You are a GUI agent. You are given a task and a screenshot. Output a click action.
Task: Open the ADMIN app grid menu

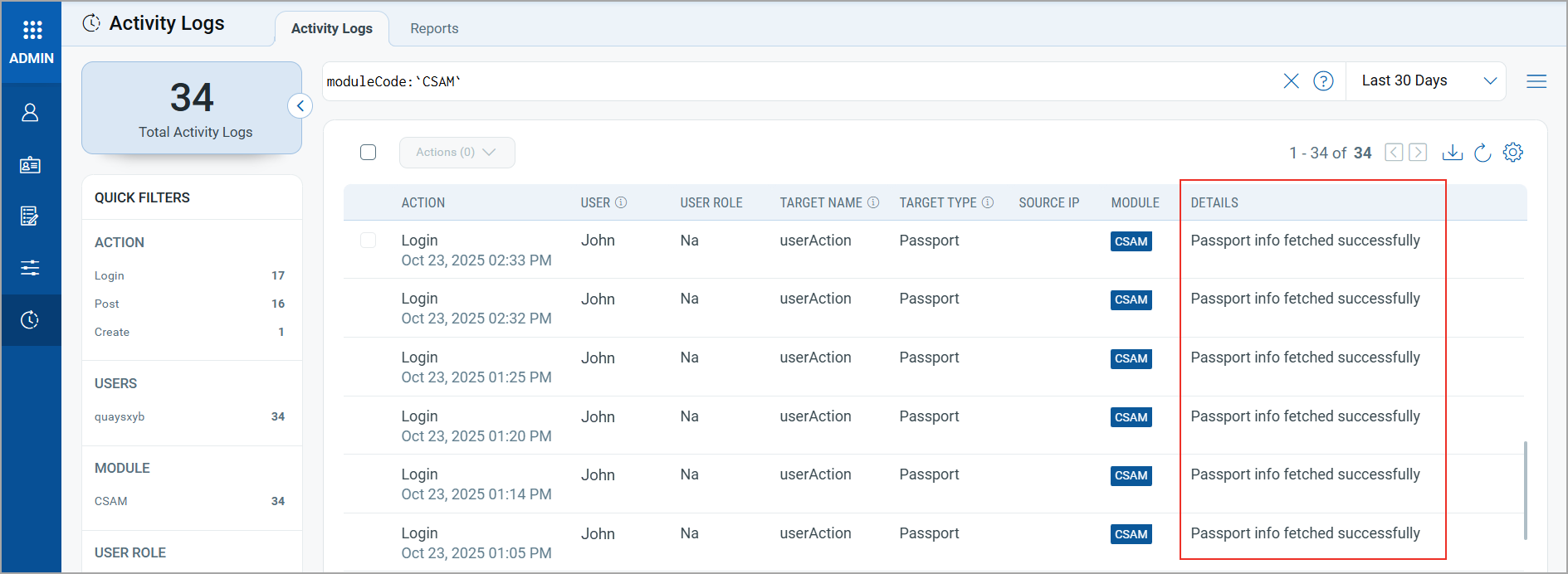click(x=32, y=31)
